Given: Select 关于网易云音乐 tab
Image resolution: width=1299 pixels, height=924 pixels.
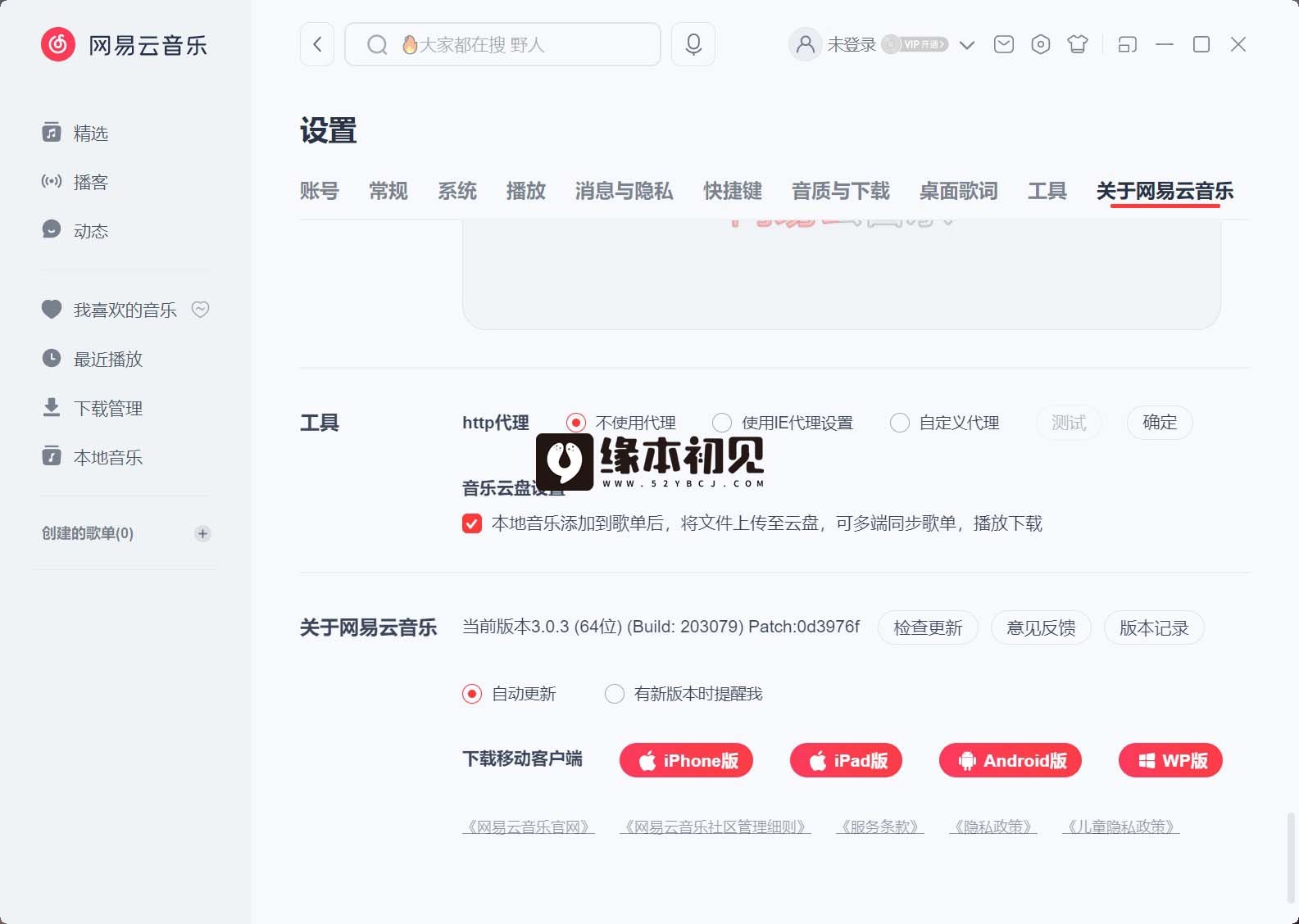Looking at the screenshot, I should pyautogui.click(x=1165, y=191).
